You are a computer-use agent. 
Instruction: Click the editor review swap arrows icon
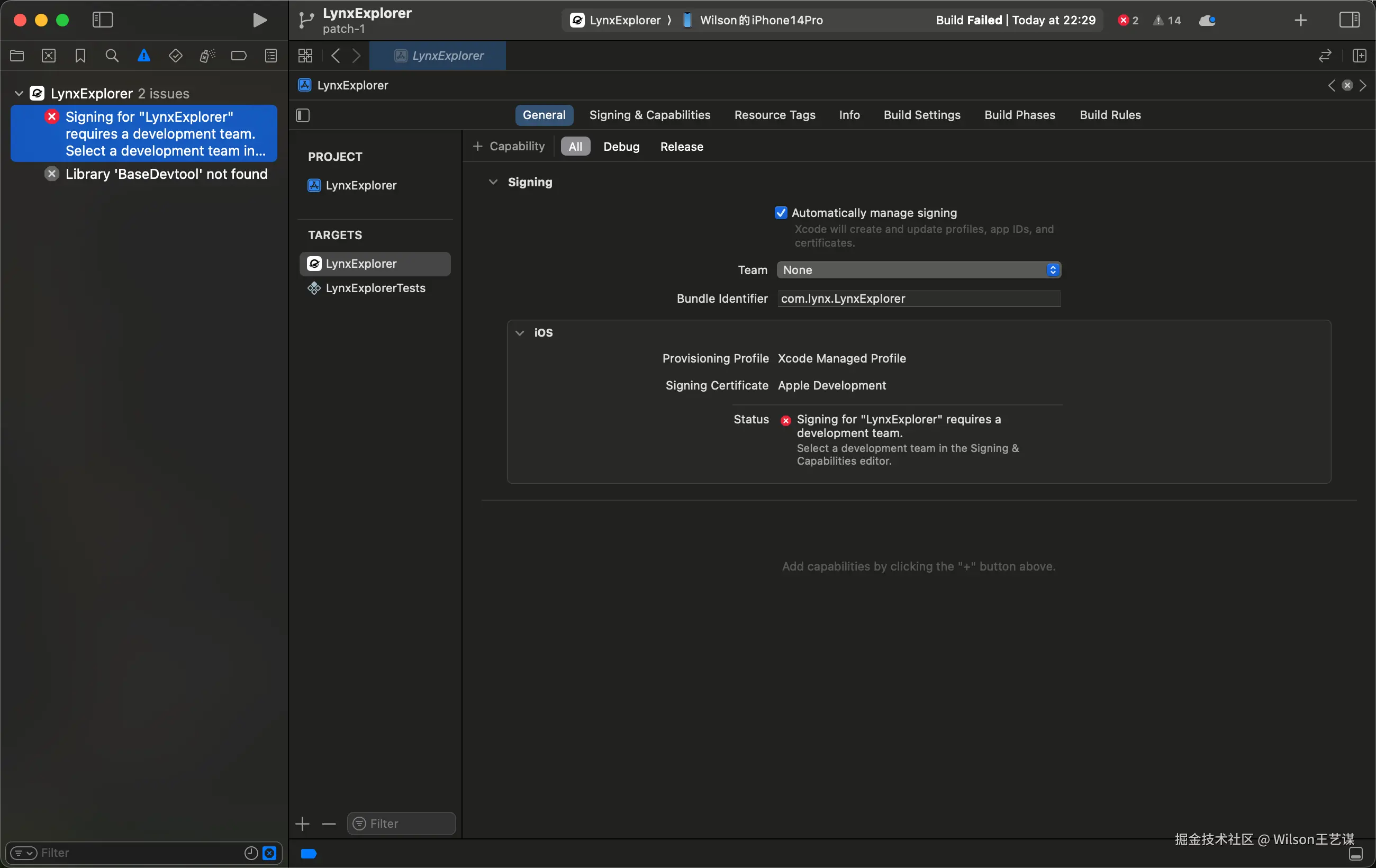(x=1325, y=56)
